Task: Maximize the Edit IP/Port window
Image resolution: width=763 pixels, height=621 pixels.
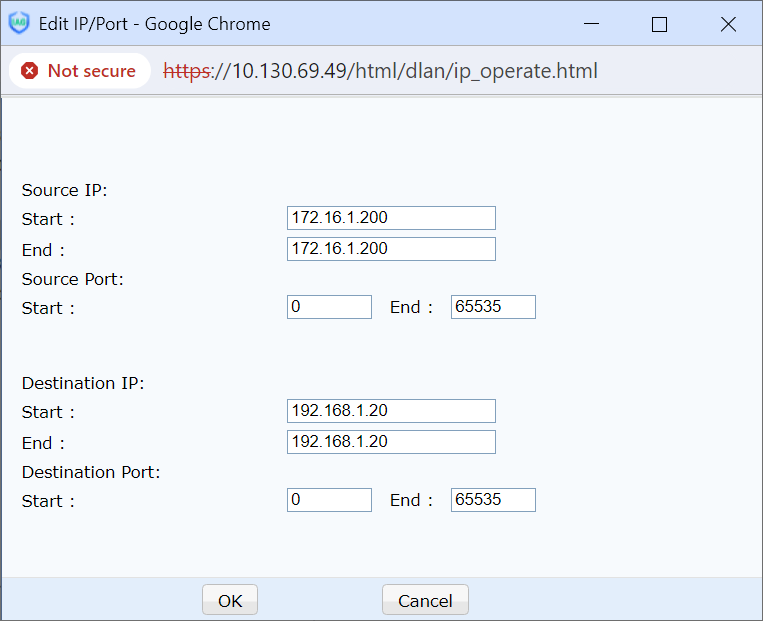Action: click(x=659, y=24)
